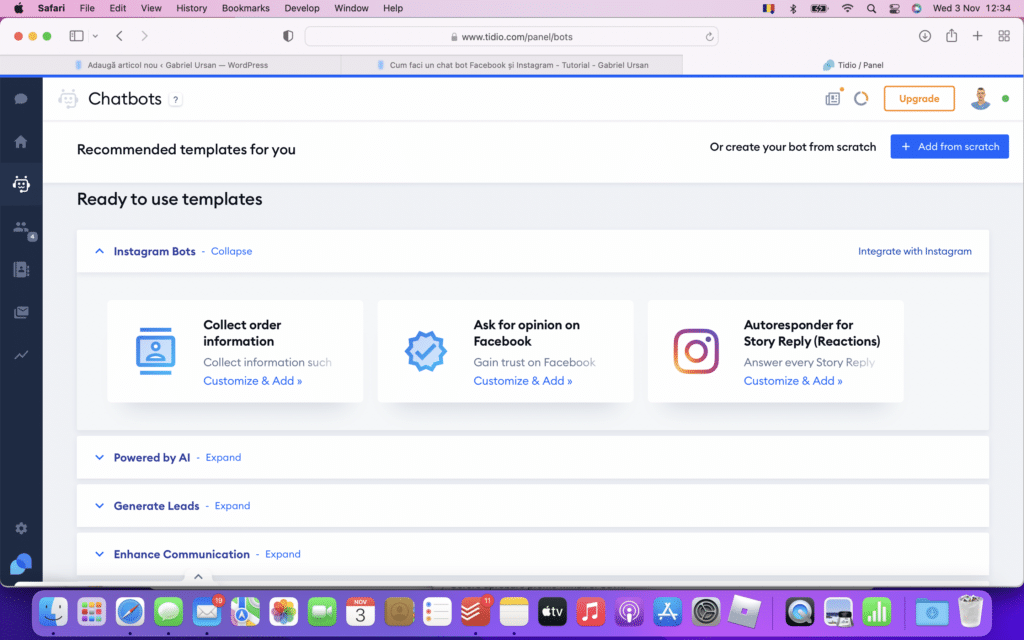Click the Apple menu logo
The image size is (1024, 640).
(19, 8)
